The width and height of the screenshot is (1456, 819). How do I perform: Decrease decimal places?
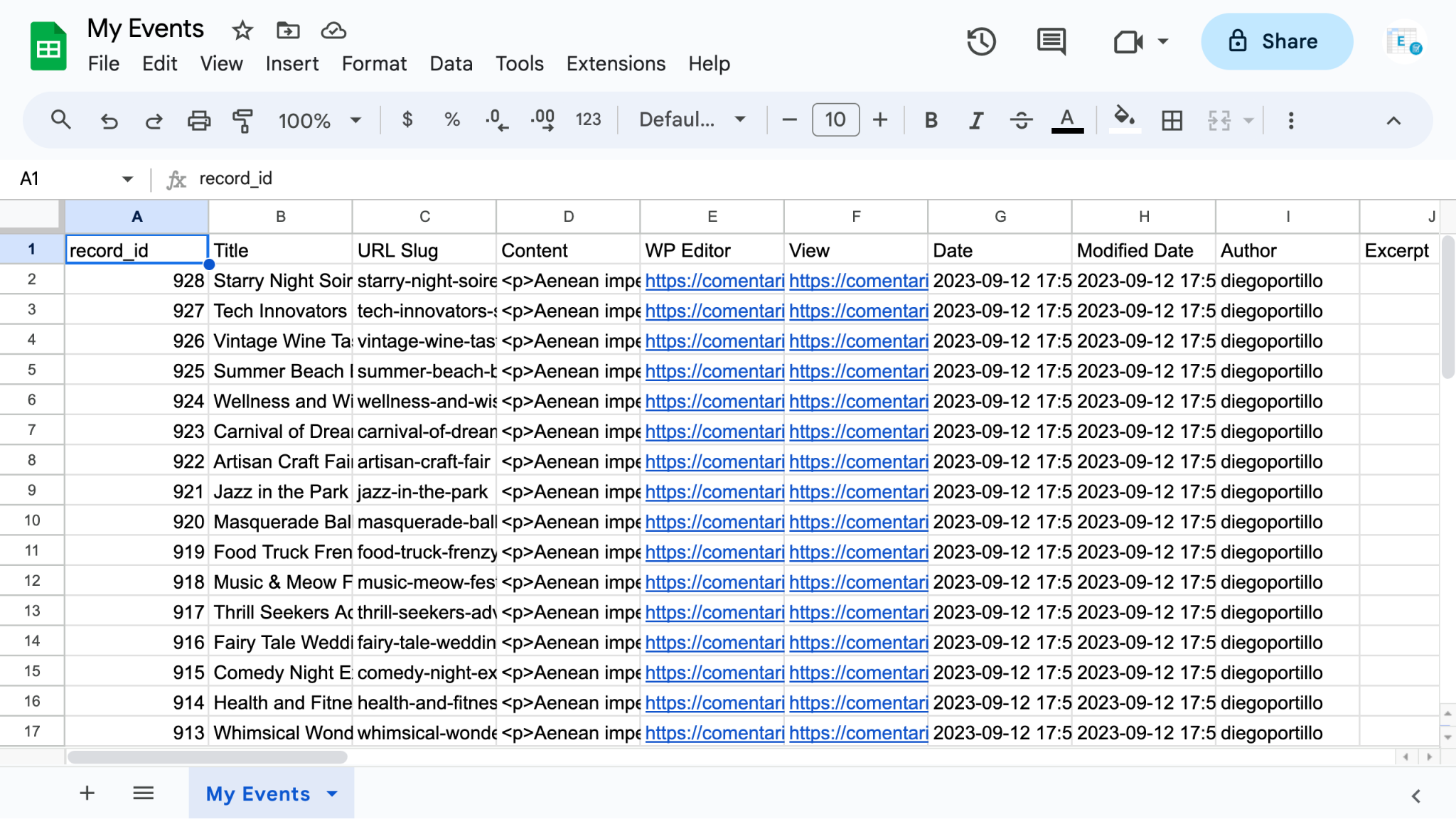click(x=496, y=119)
